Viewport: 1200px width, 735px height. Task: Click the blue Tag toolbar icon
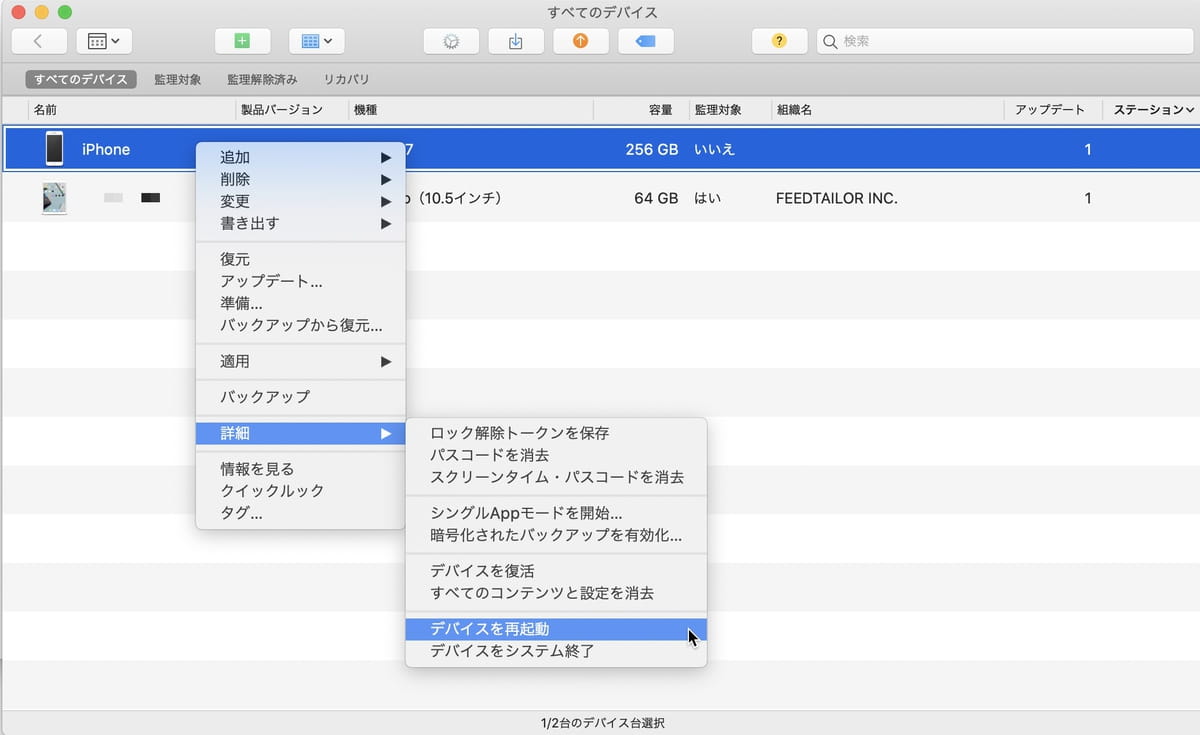point(645,41)
